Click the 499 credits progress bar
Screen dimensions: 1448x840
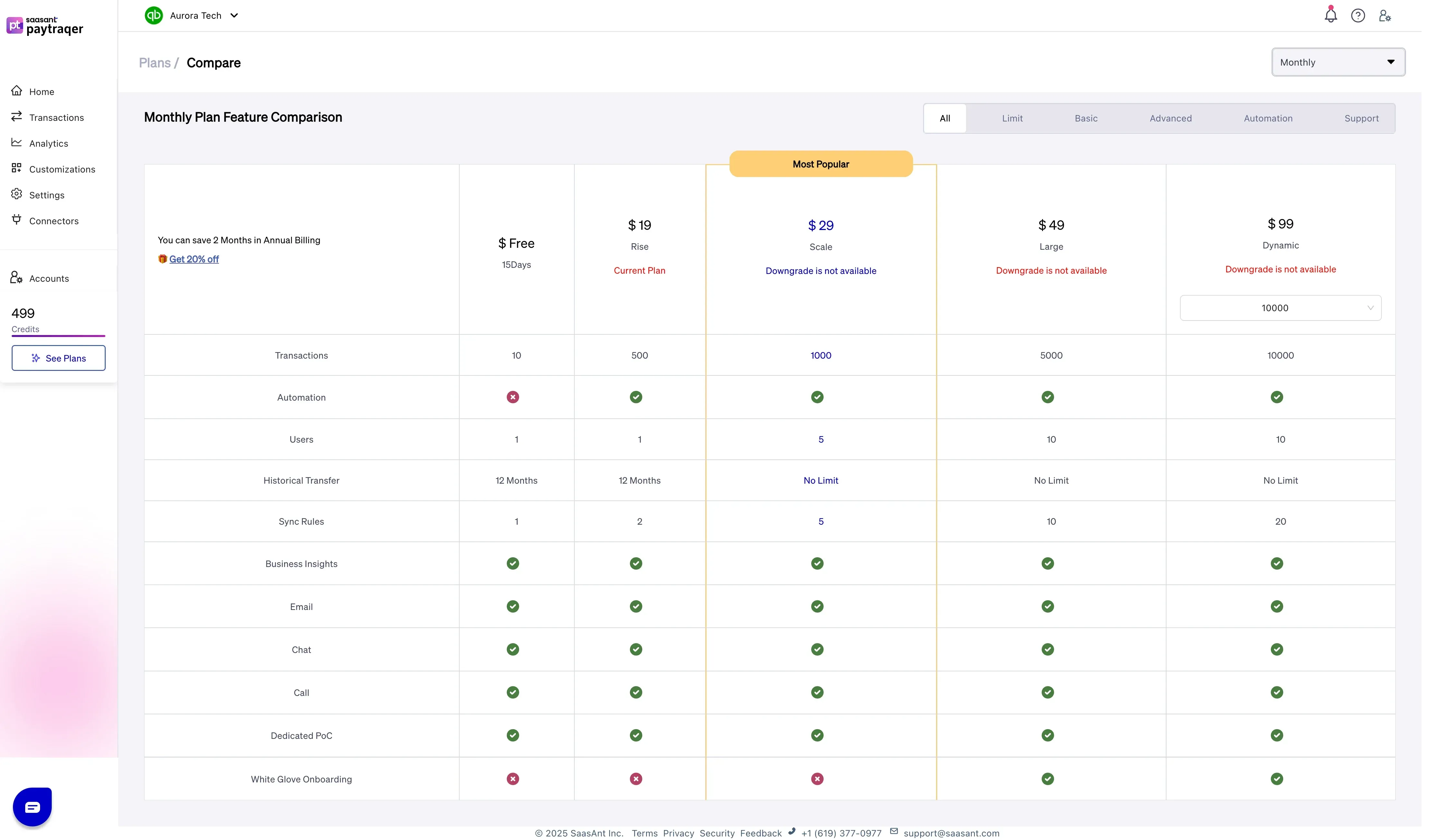[x=58, y=337]
